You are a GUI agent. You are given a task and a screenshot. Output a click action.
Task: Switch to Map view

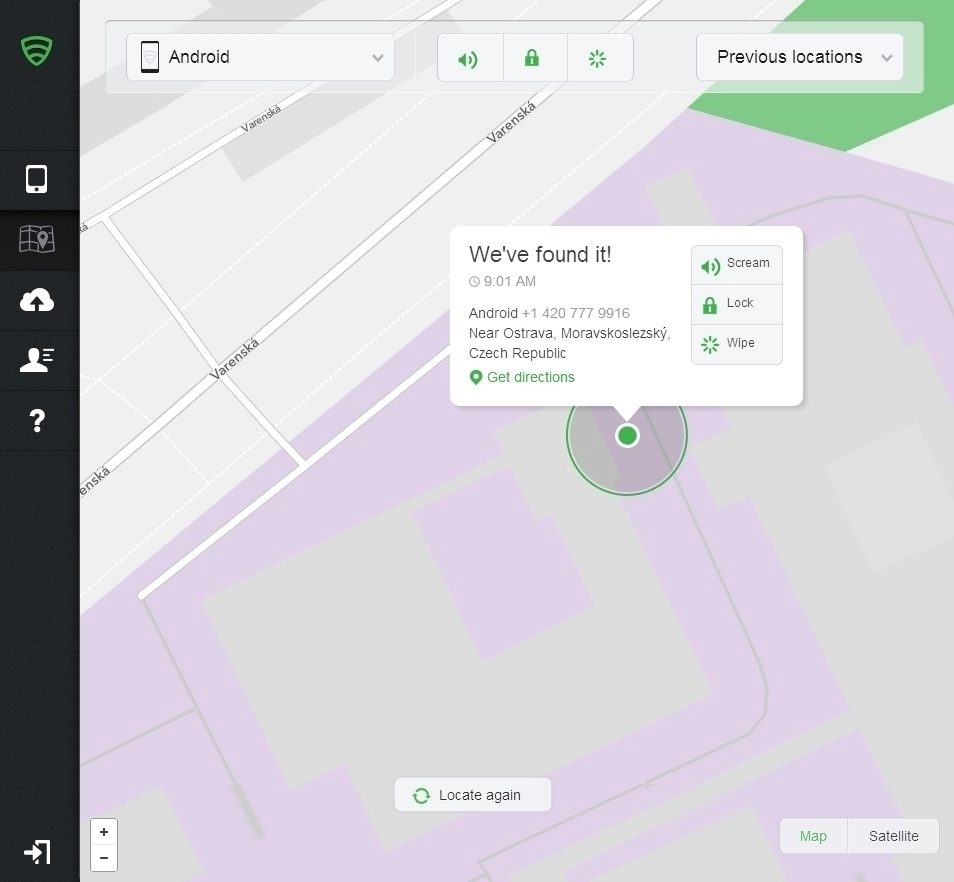point(813,836)
